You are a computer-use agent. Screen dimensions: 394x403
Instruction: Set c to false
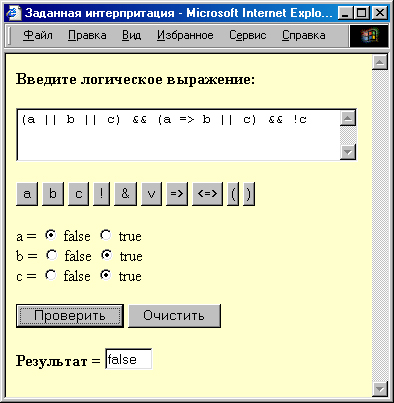pyautogui.click(x=51, y=275)
